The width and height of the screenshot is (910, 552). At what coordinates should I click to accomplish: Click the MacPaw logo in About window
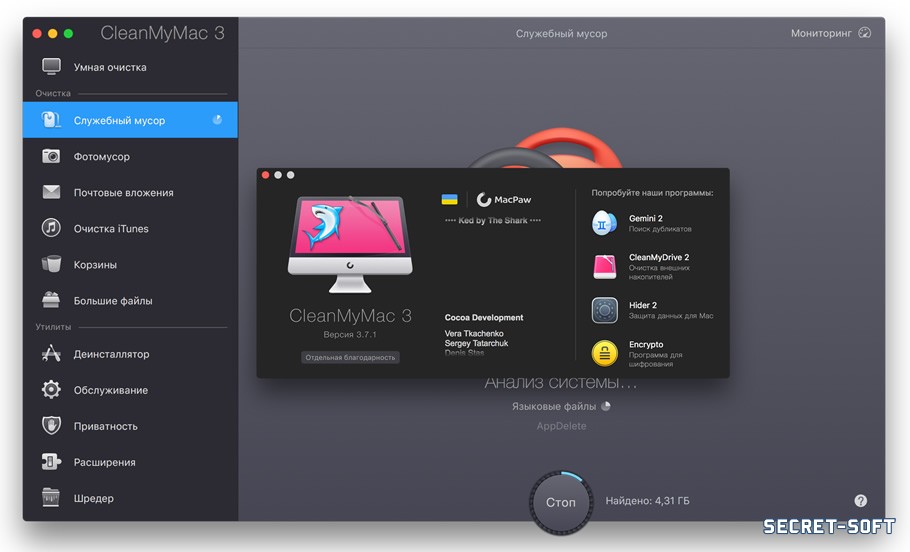point(504,200)
